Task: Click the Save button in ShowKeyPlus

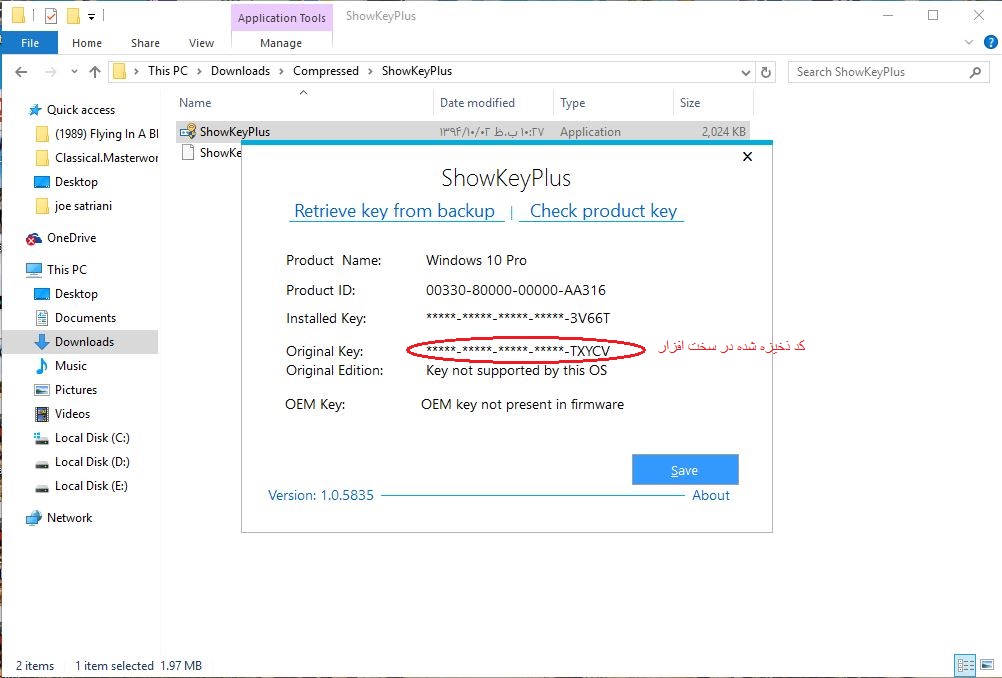Action: coord(685,470)
